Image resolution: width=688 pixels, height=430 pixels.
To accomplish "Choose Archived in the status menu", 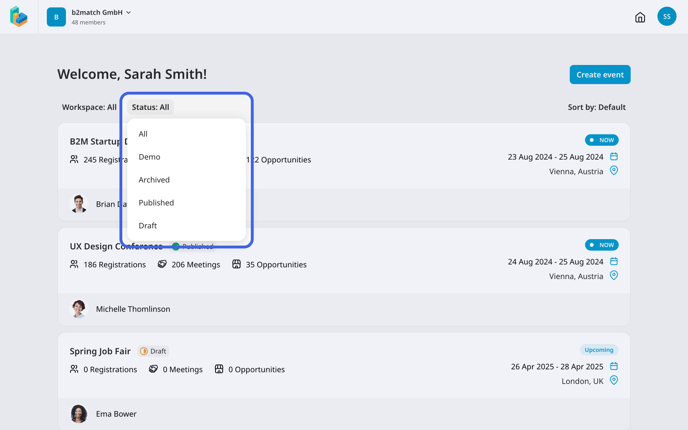I will tap(154, 180).
